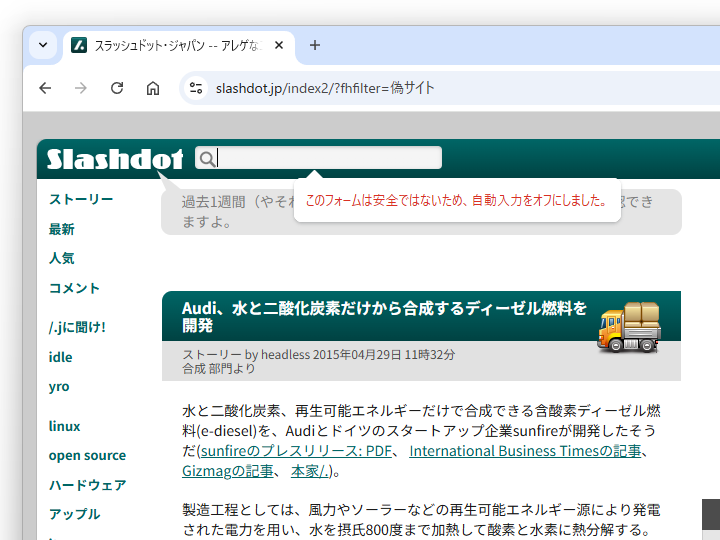Select 人気 in the sidebar menu
This screenshot has height=540, width=720.
pos(62,258)
